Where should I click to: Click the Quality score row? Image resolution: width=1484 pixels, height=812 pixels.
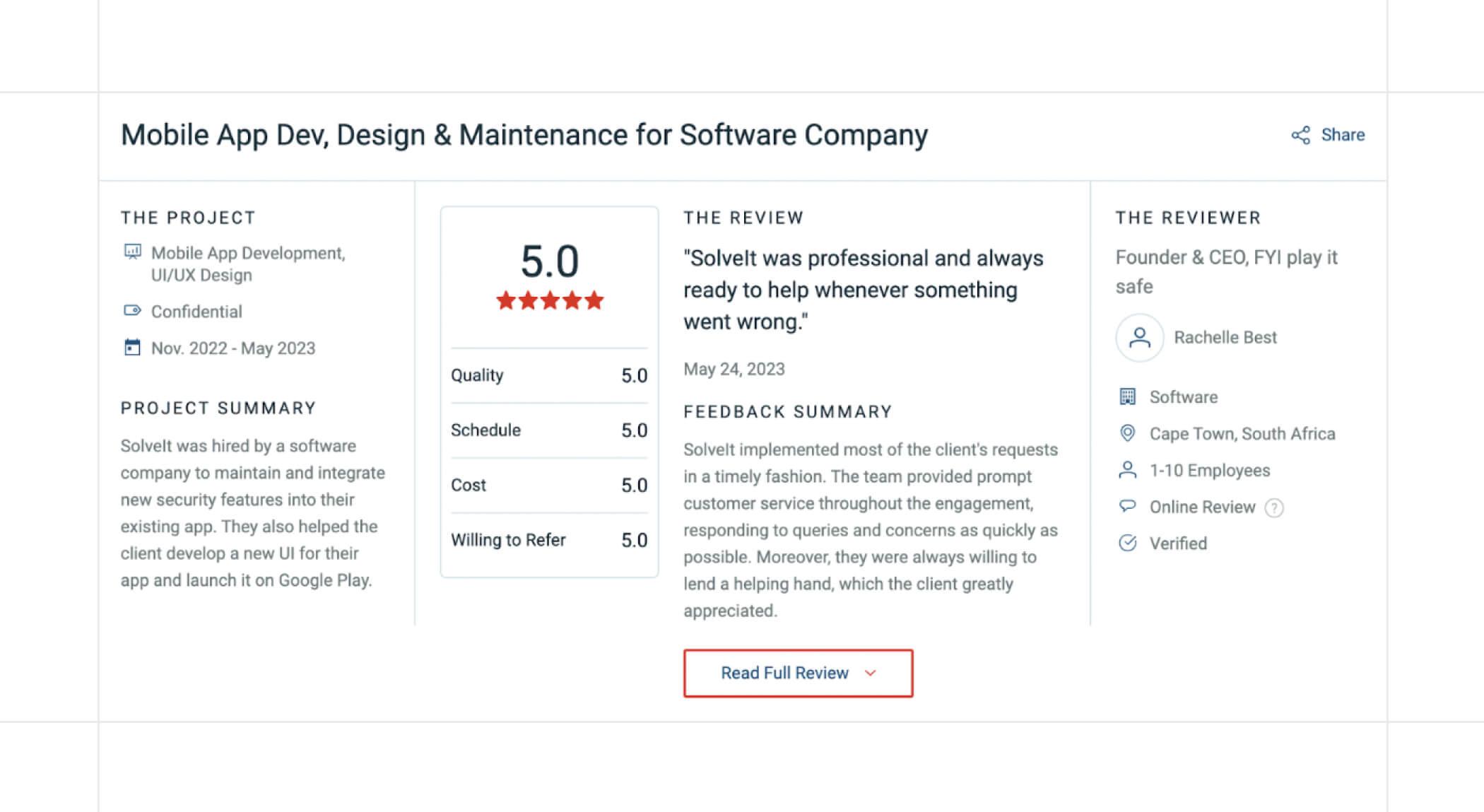(549, 375)
